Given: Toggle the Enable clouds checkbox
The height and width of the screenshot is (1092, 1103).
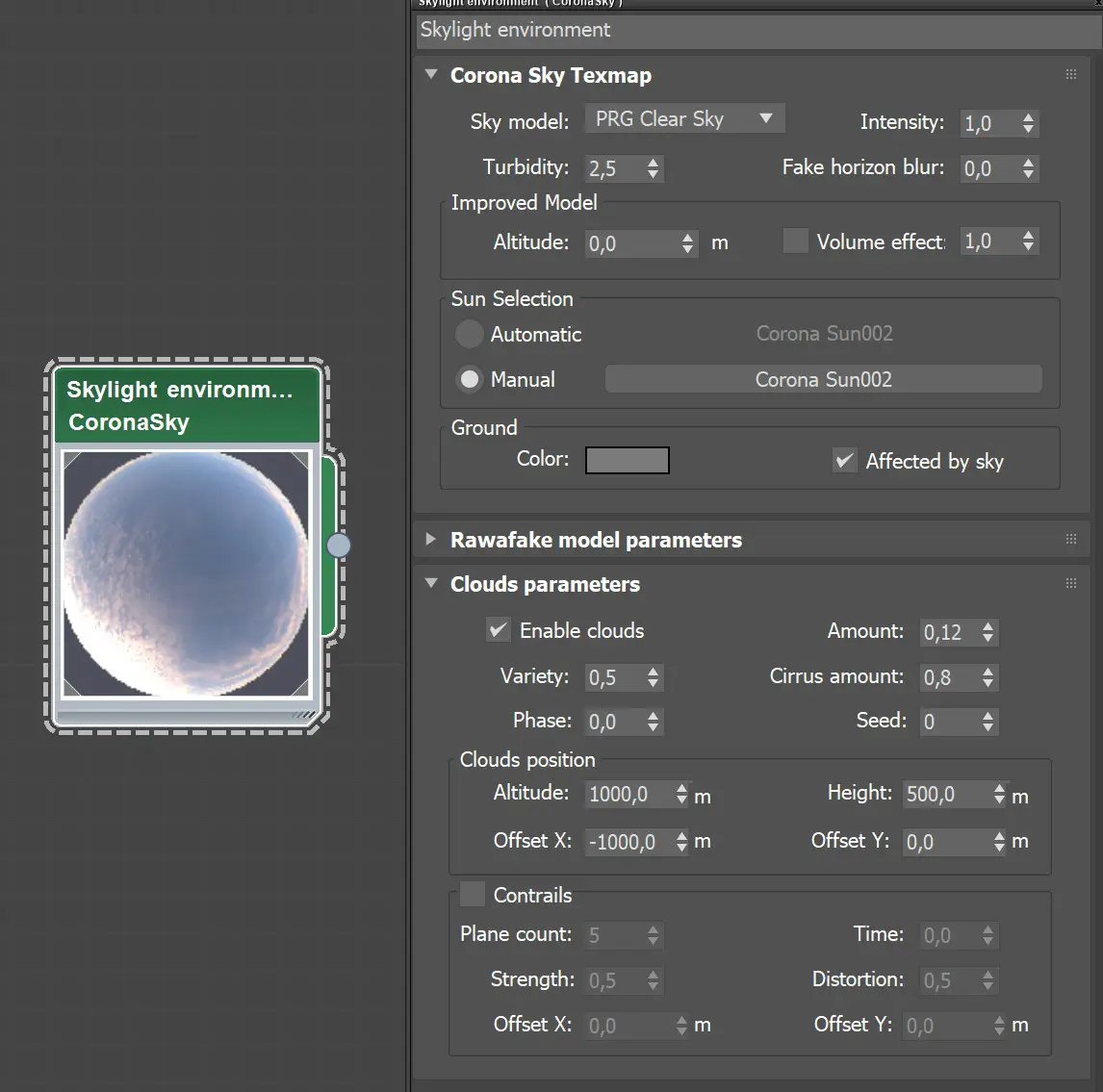Looking at the screenshot, I should (x=498, y=630).
